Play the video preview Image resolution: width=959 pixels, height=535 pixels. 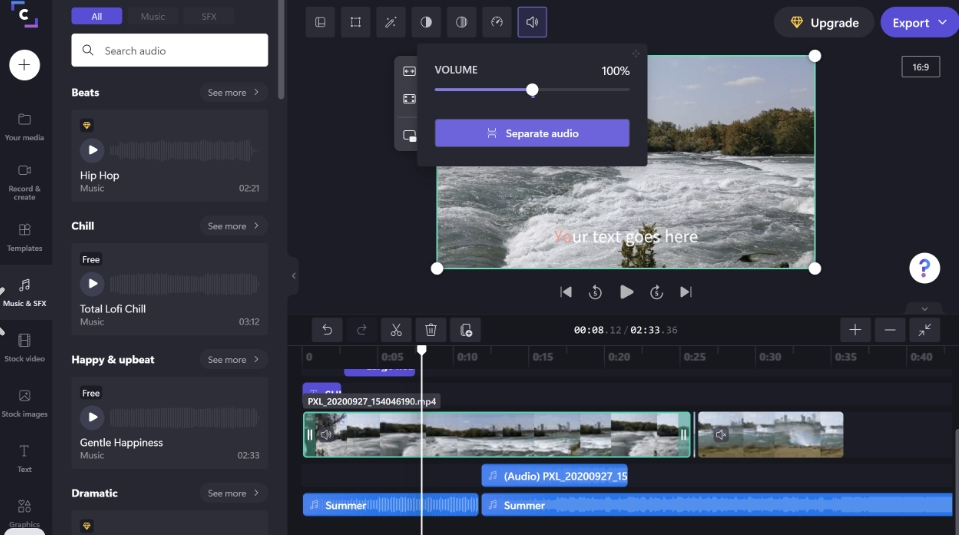pyautogui.click(x=626, y=292)
